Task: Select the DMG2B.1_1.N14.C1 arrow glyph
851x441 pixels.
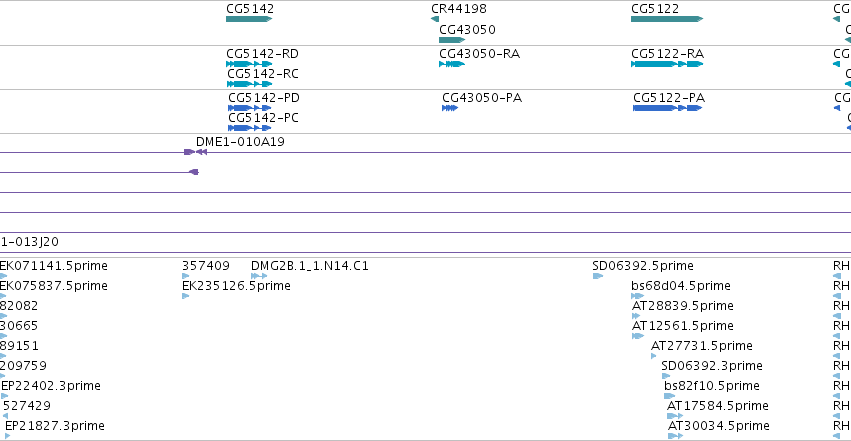Action: (x=259, y=276)
